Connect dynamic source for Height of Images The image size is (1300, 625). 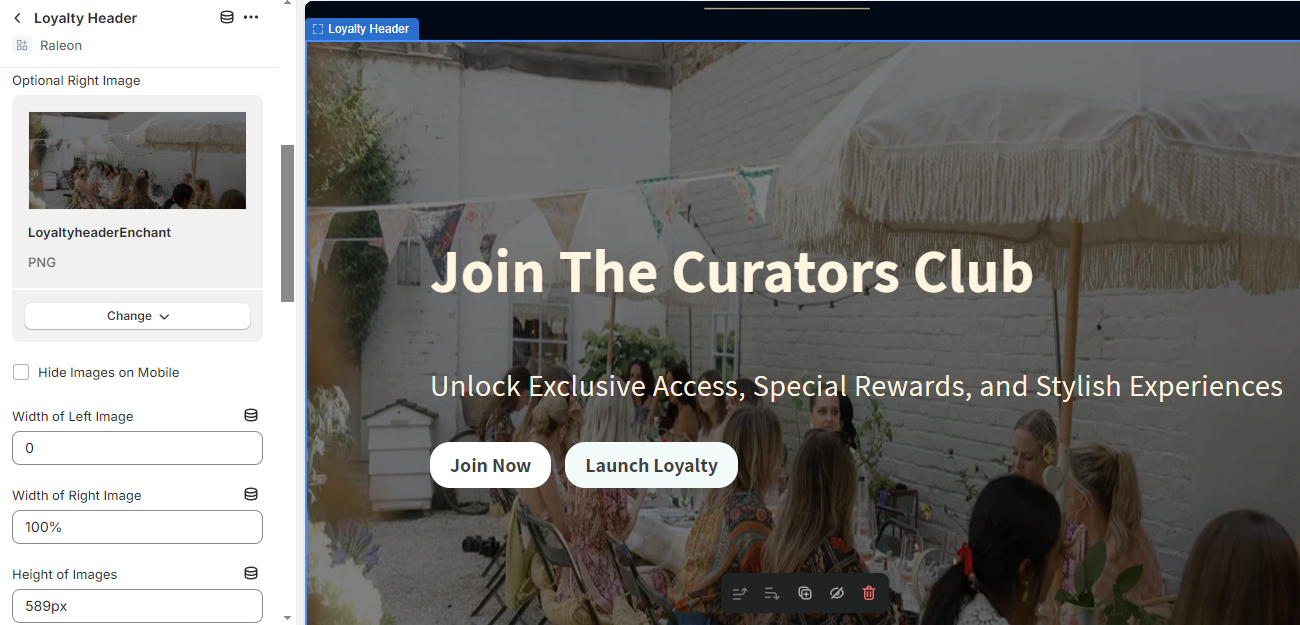pos(251,573)
